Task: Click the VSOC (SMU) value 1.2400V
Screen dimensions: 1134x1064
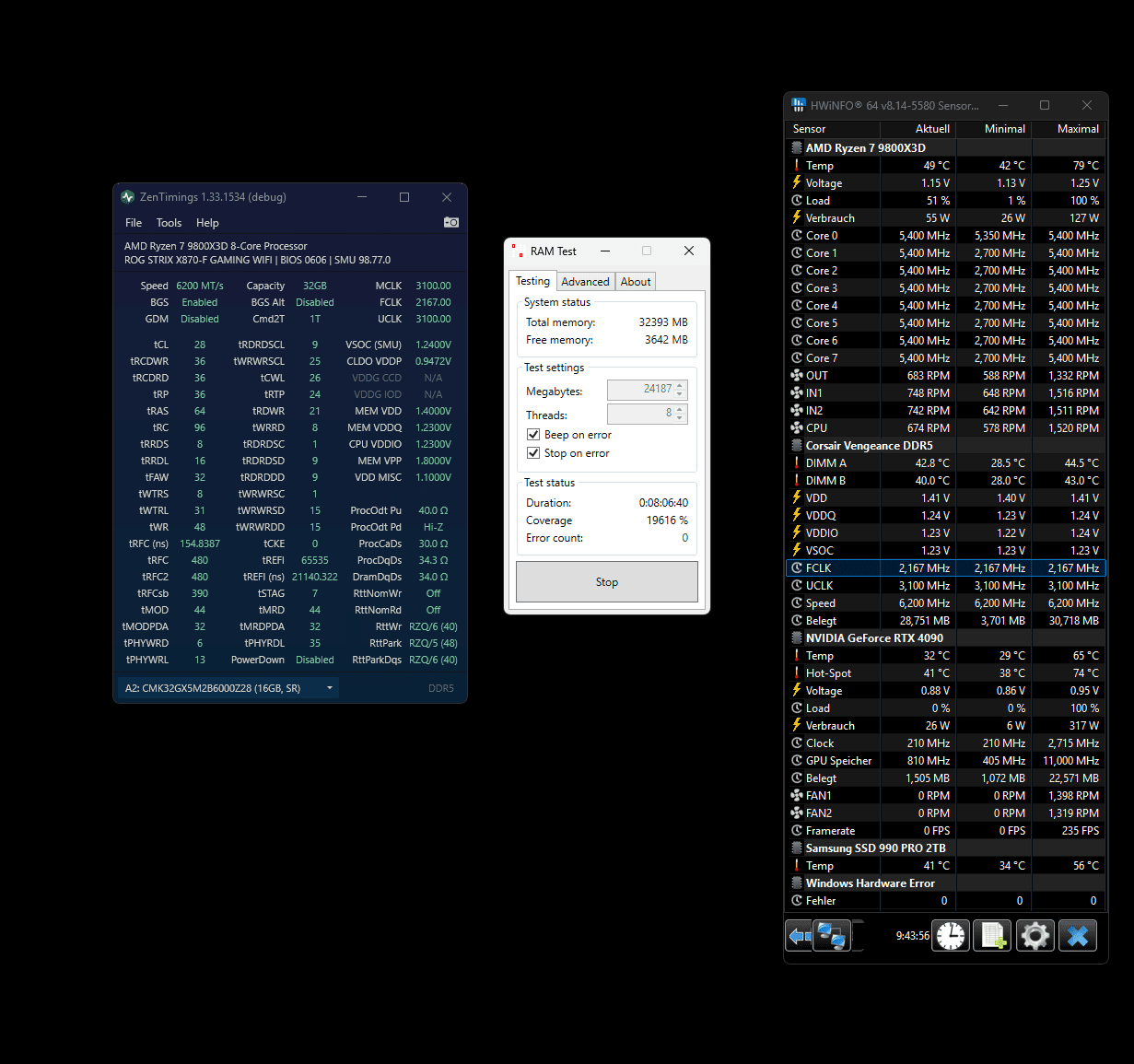Action: pos(433,345)
